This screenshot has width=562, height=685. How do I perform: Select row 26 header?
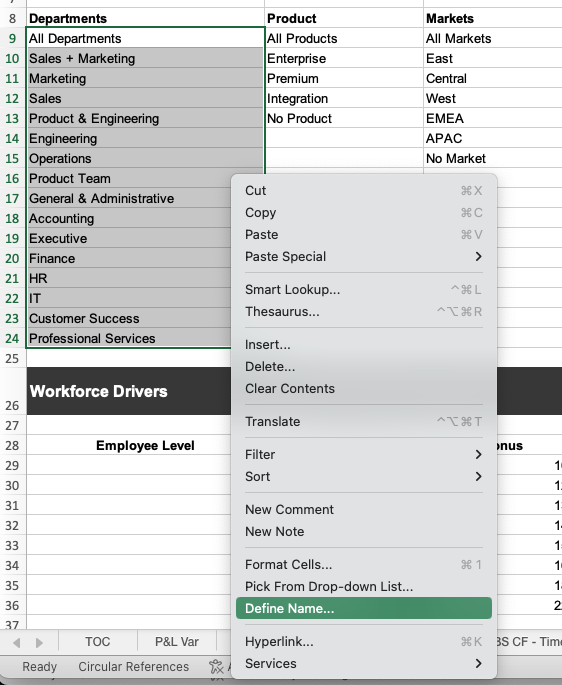tap(13, 391)
